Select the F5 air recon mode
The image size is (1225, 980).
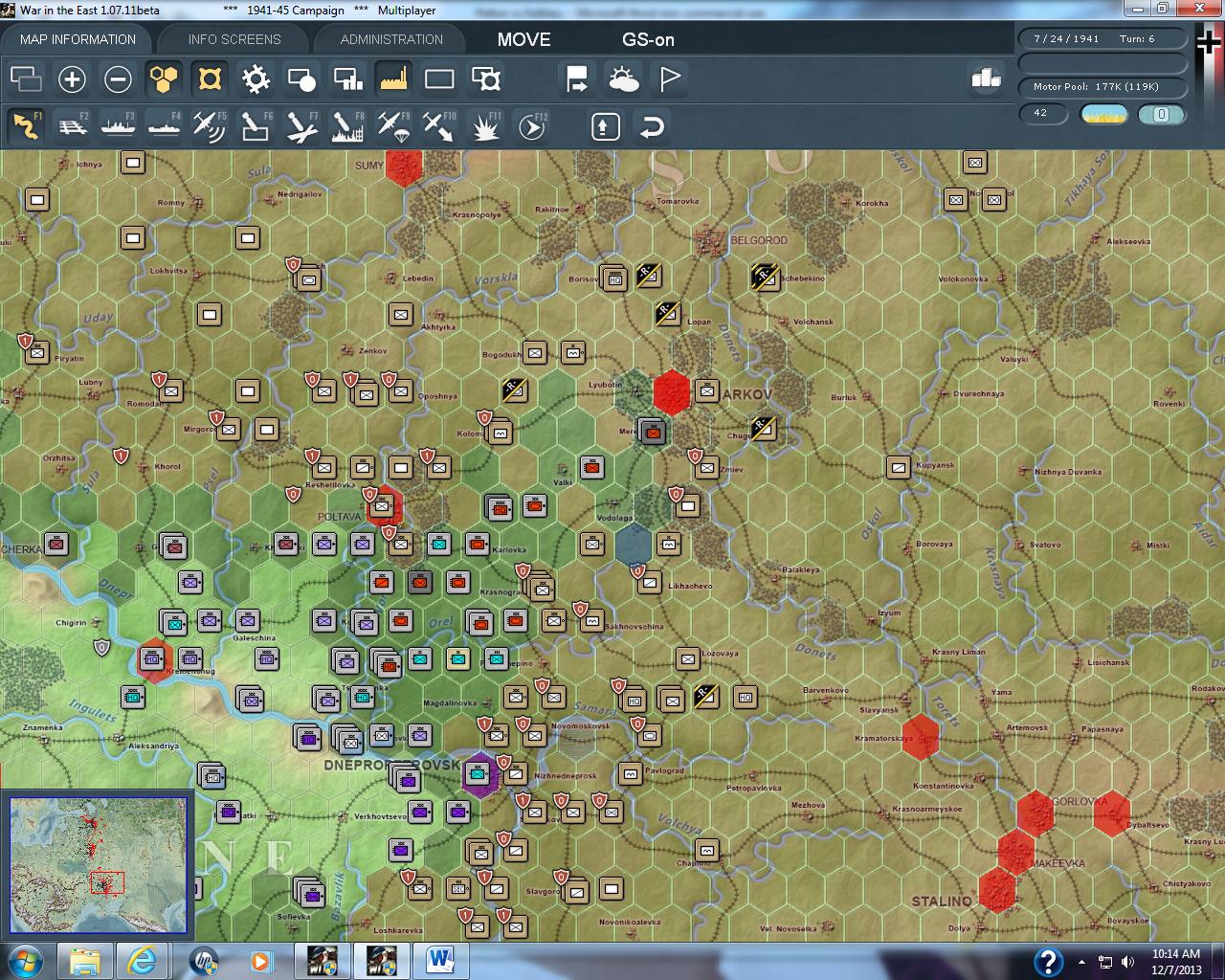click(210, 126)
